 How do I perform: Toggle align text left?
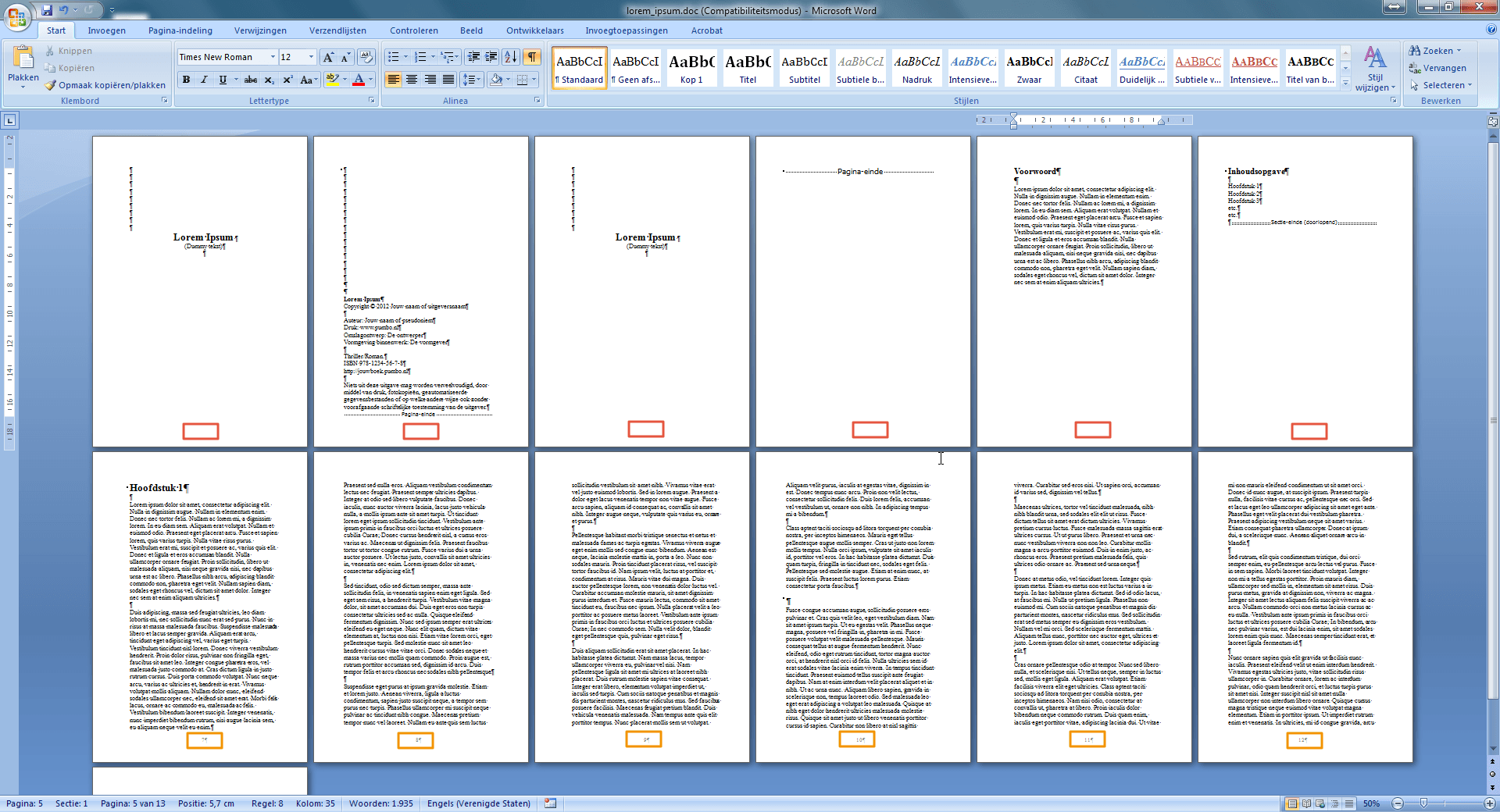click(x=394, y=80)
